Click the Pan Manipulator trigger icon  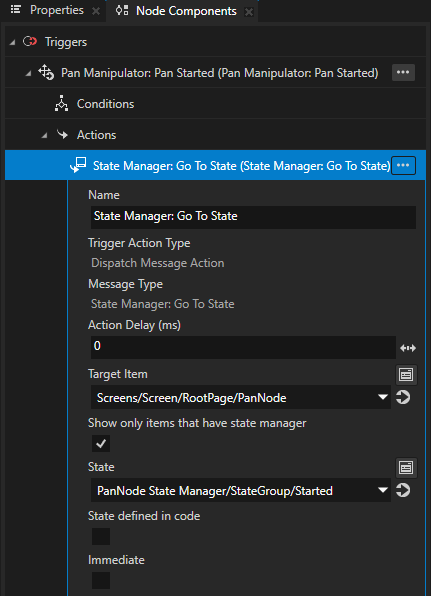coord(46,72)
